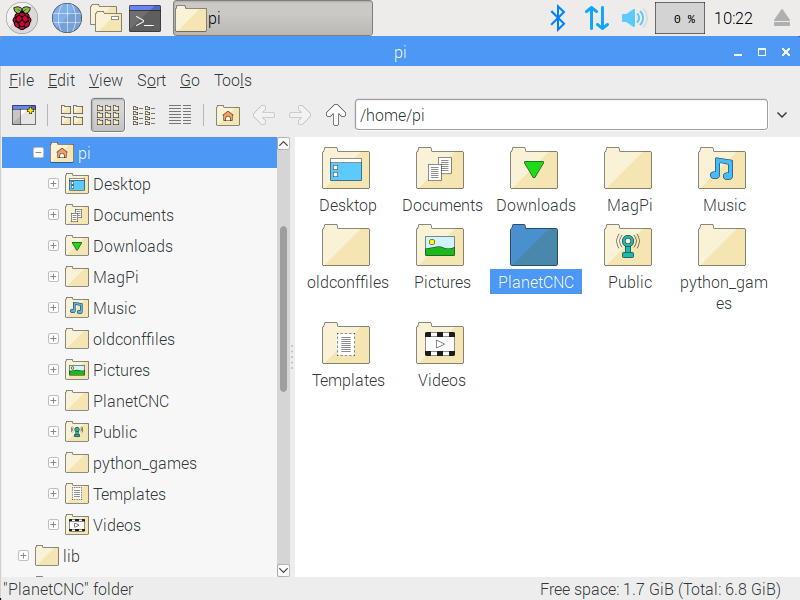Go up to parent folder arrow
800x600 pixels.
[x=336, y=115]
